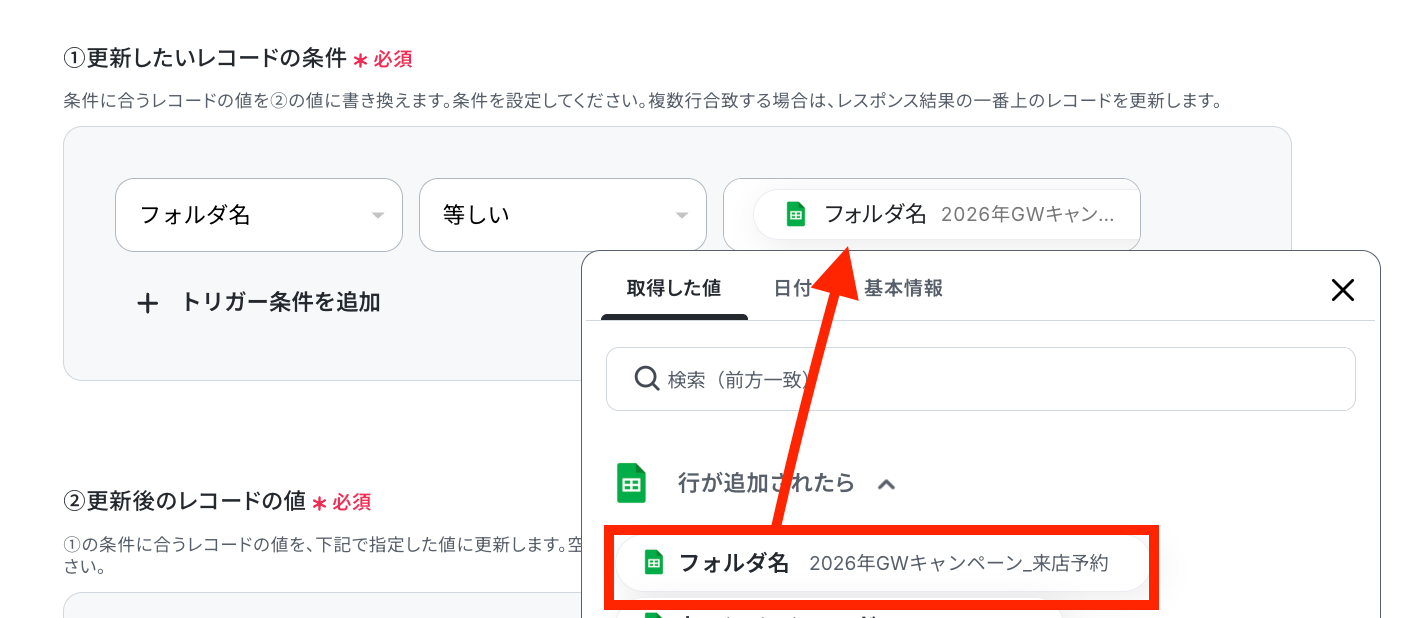Collapse 行が追加されたら with the chevron
The width and height of the screenshot is (1428, 618).
click(886, 484)
